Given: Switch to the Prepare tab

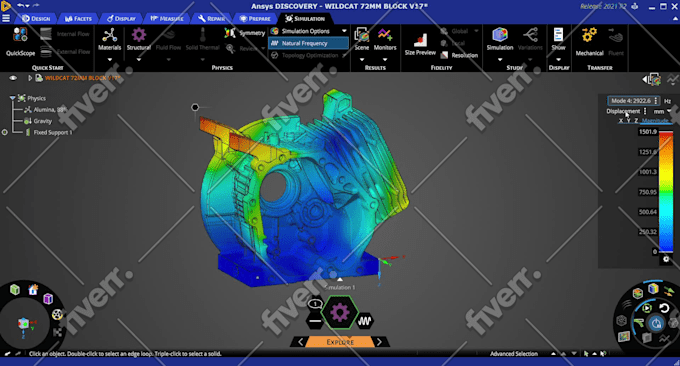Looking at the screenshot, I should (255, 19).
